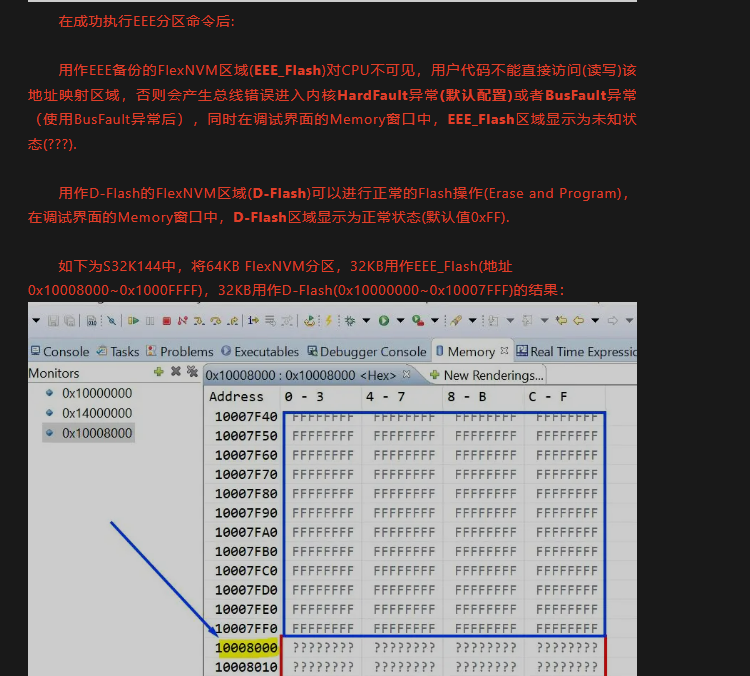Image resolution: width=750 pixels, height=676 pixels.
Task: Open the Run configurations dropdown arrow
Action: pyautogui.click(x=400, y=321)
